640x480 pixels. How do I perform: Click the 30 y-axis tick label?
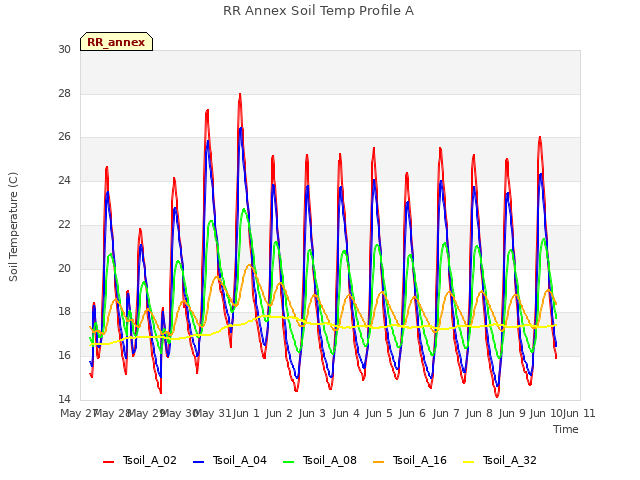click(64, 49)
